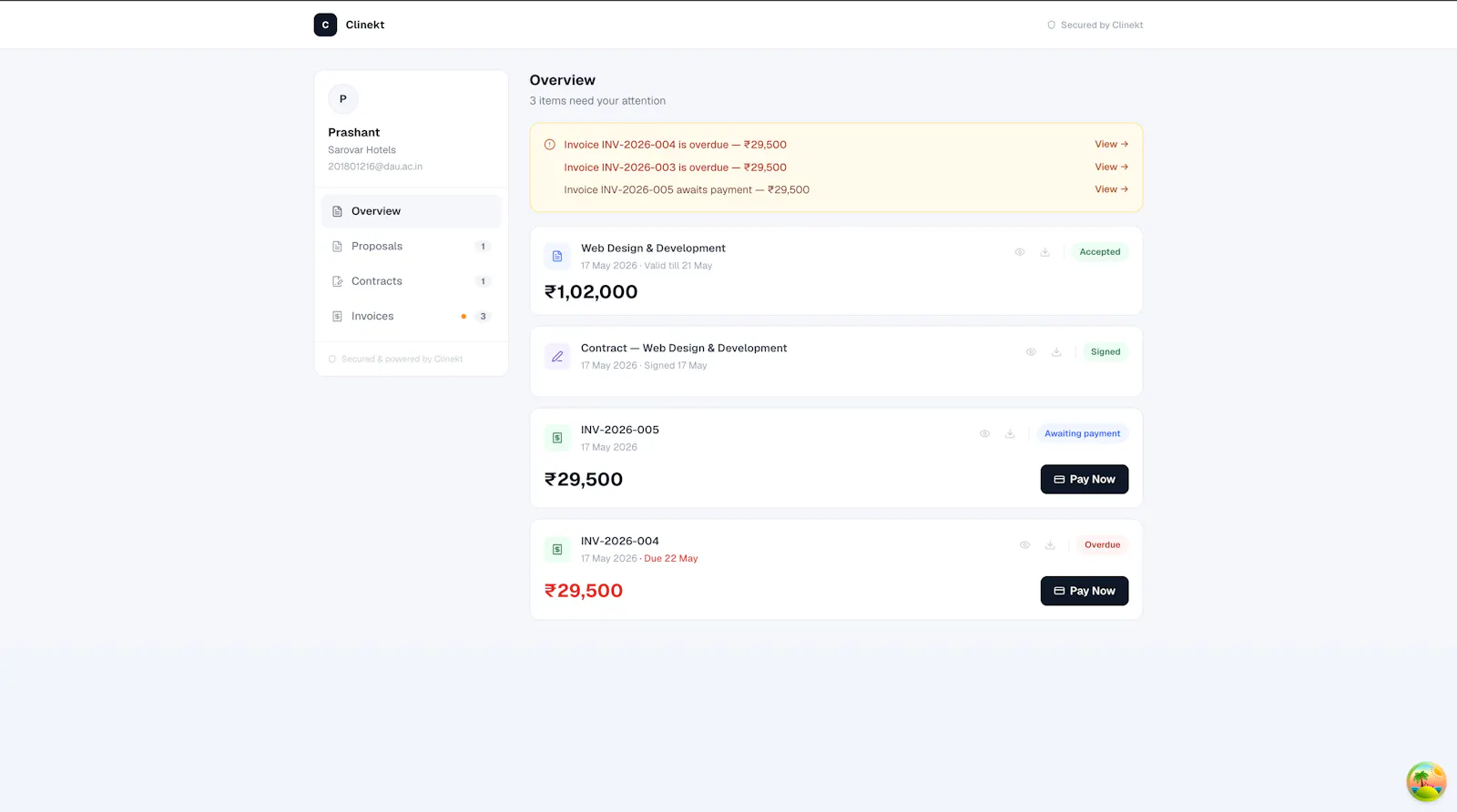Click the shield icon next to Secured by Clinekt

tap(1051, 25)
